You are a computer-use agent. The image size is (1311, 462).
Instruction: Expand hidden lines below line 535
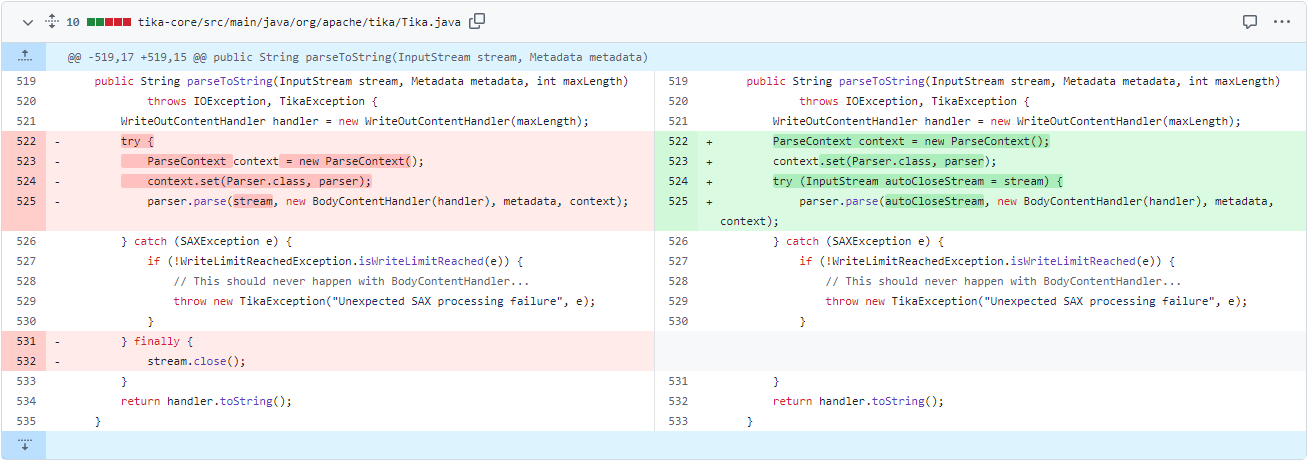pyautogui.click(x=24, y=446)
